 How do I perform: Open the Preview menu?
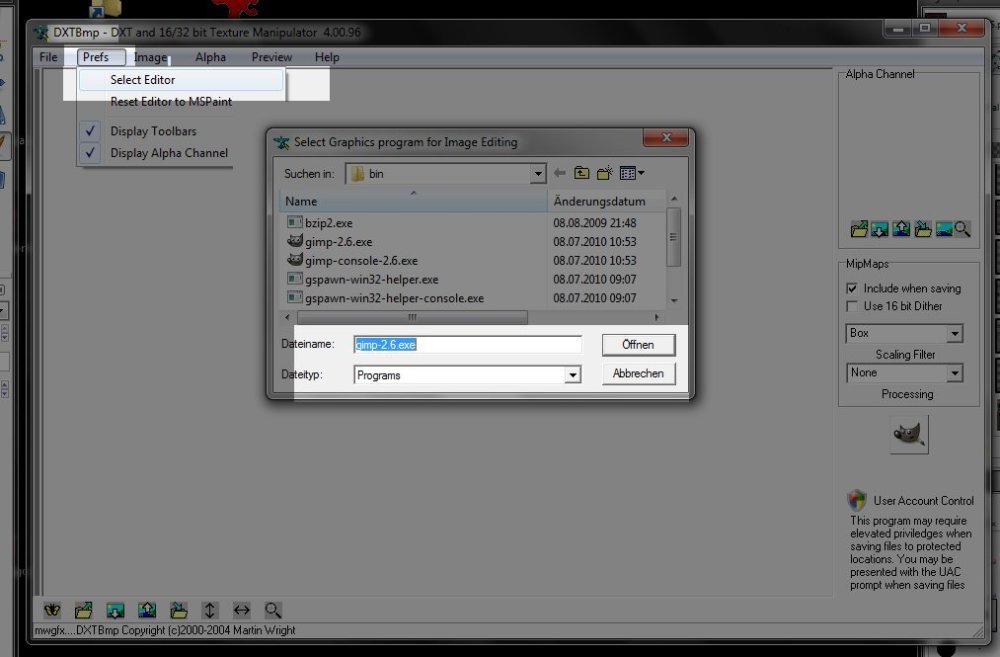pos(272,57)
